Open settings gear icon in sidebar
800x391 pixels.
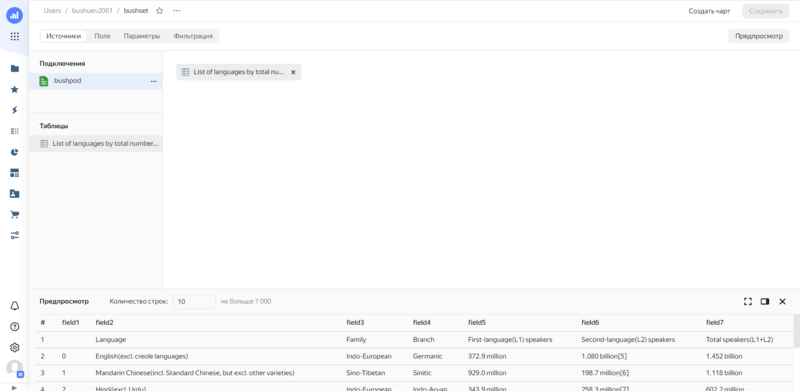pos(14,348)
